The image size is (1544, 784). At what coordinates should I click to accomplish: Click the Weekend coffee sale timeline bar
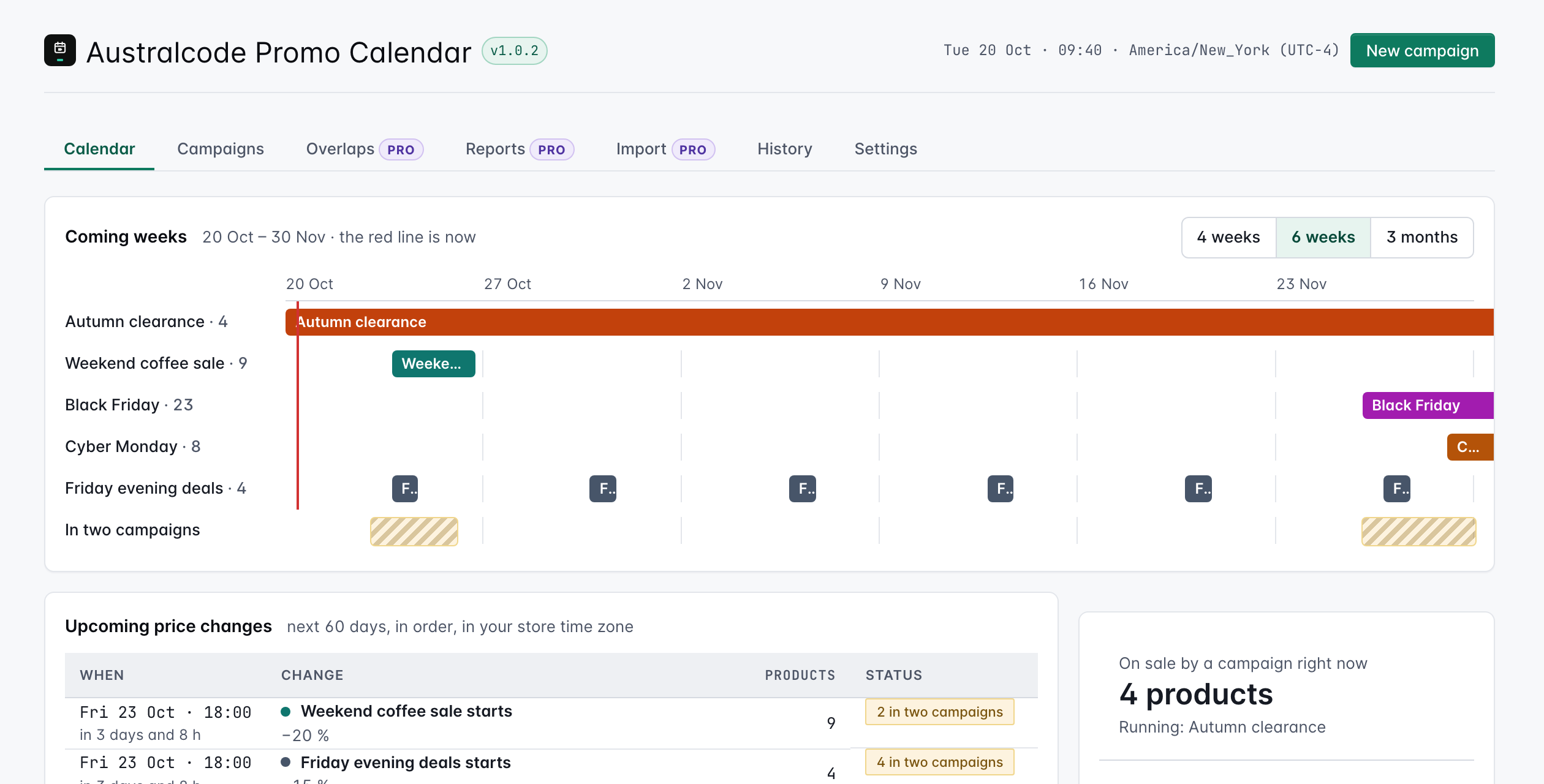(x=433, y=364)
